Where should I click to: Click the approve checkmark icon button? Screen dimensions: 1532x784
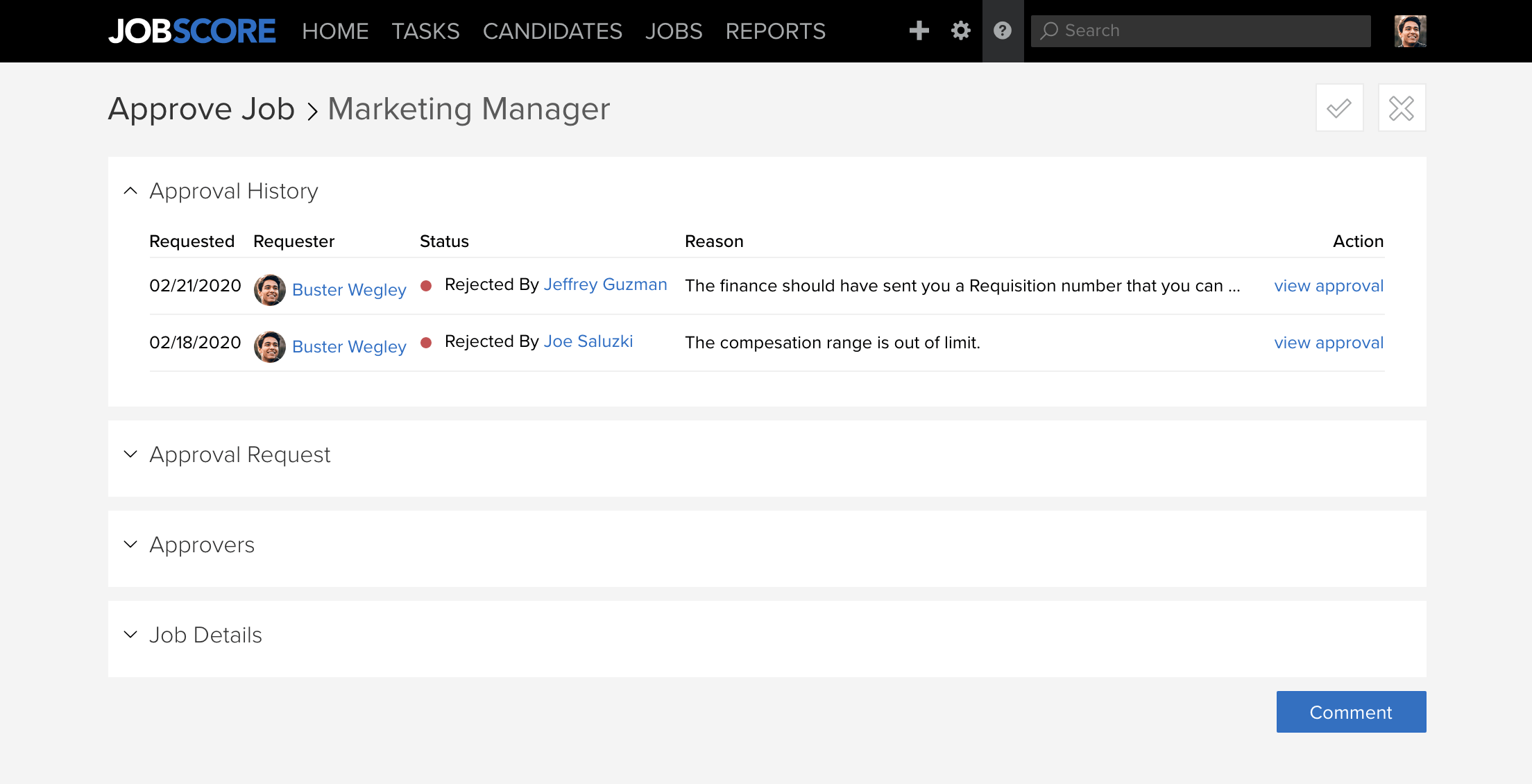click(1340, 108)
